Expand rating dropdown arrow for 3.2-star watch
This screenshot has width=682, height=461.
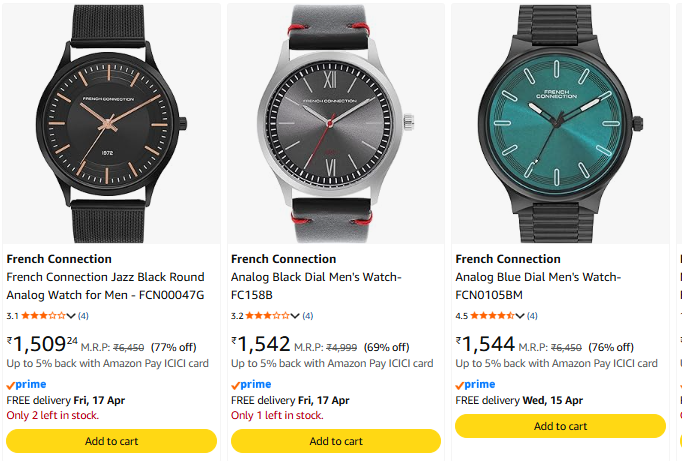tap(296, 316)
